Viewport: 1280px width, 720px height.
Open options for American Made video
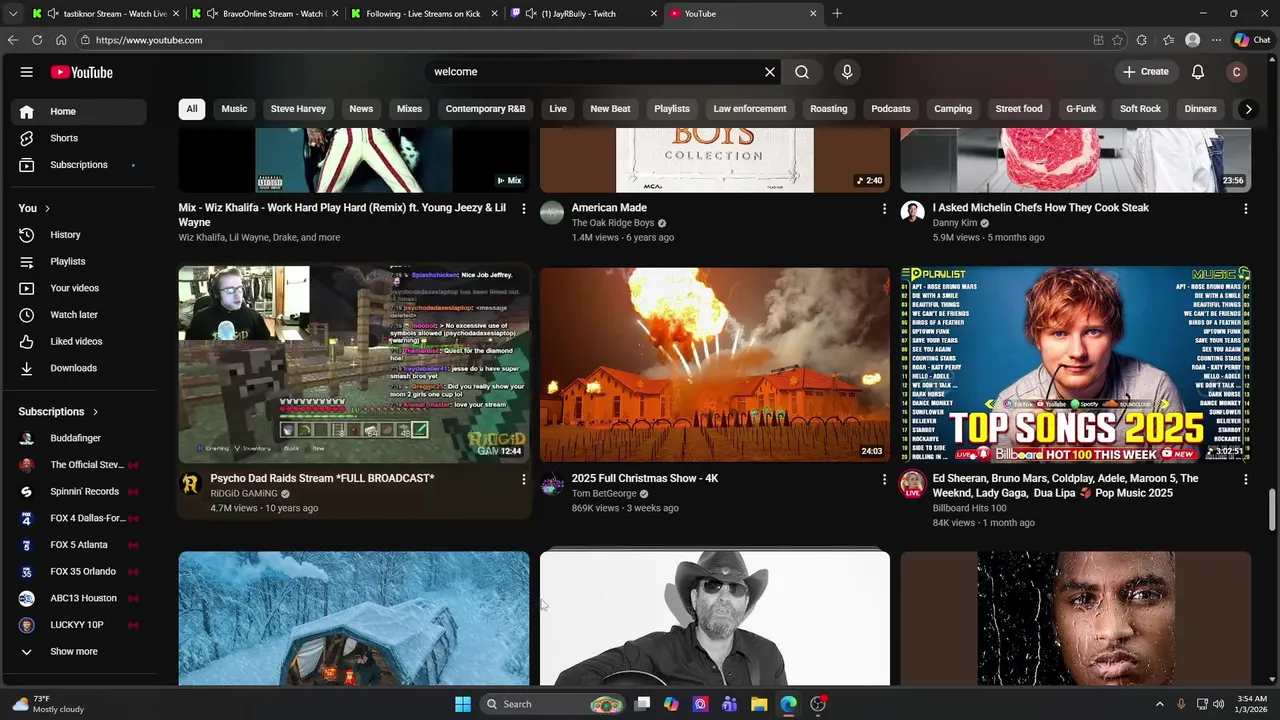coord(884,209)
